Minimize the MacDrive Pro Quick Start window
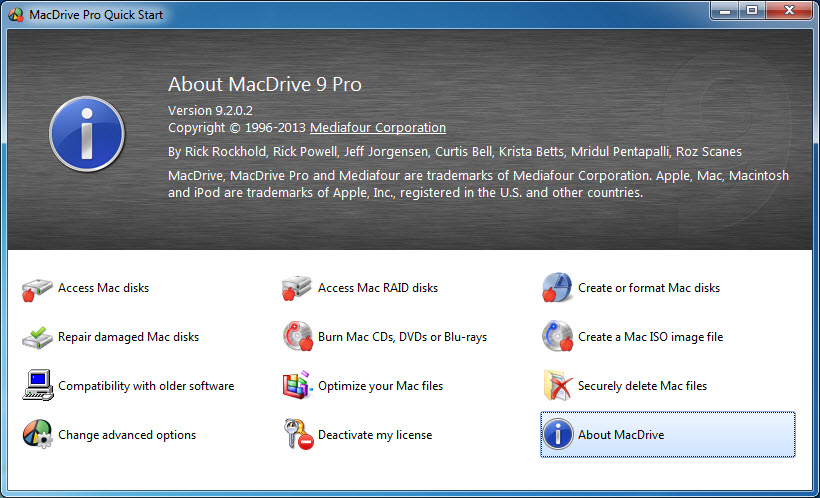The height and width of the screenshot is (498, 820). (x=725, y=10)
